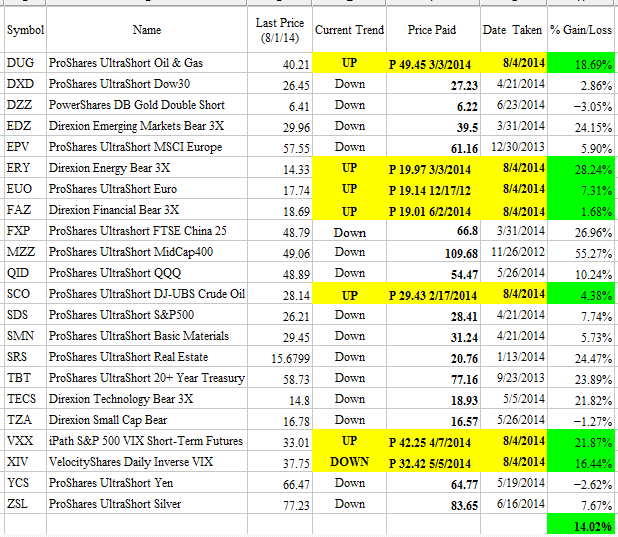Select ProShares Ultrashort FTSE China 25 cell
This screenshot has height=537, width=618.
click(x=147, y=231)
